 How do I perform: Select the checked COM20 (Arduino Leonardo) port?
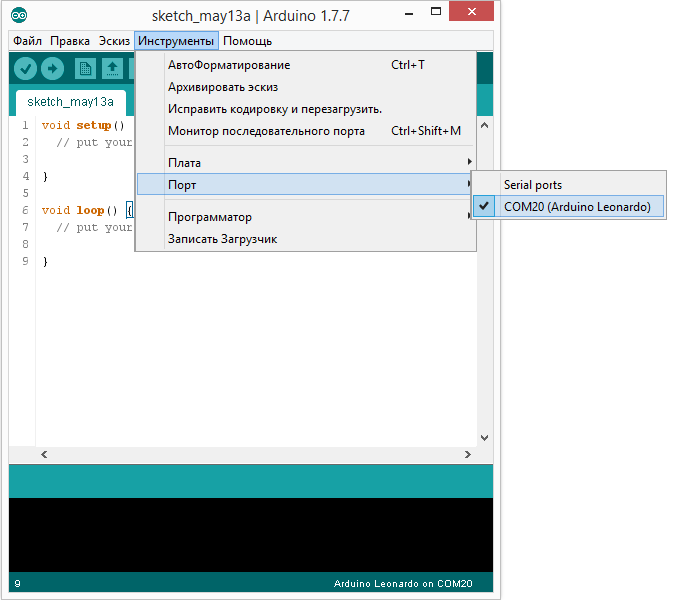pos(577,207)
